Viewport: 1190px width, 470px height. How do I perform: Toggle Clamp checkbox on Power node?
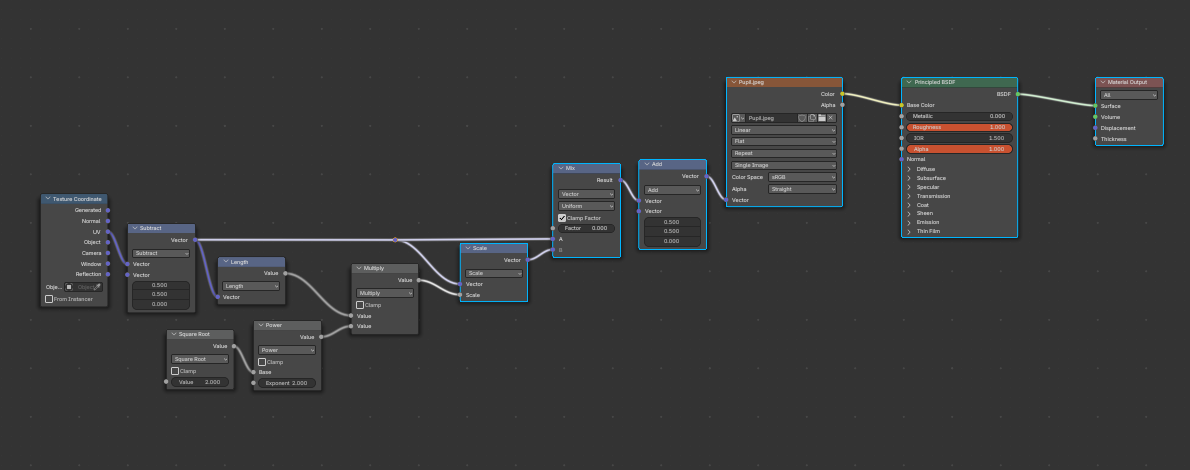pyautogui.click(x=262, y=362)
